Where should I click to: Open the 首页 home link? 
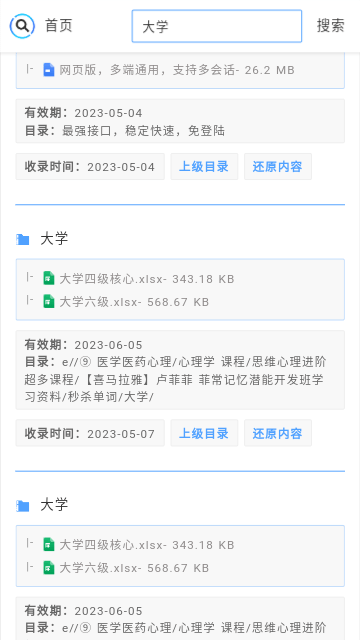click(x=59, y=26)
